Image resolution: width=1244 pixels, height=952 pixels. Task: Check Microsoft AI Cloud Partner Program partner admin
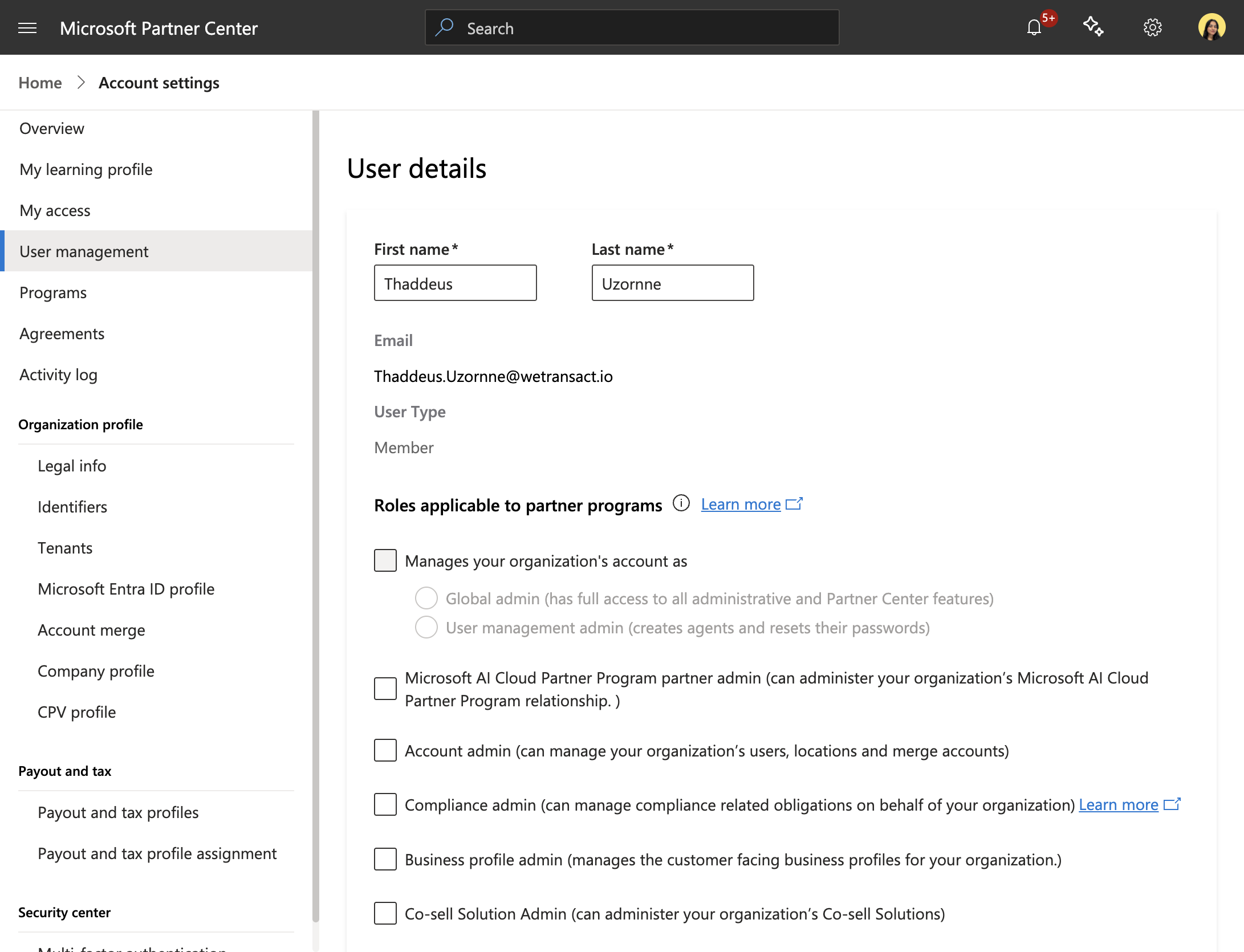[x=385, y=689]
